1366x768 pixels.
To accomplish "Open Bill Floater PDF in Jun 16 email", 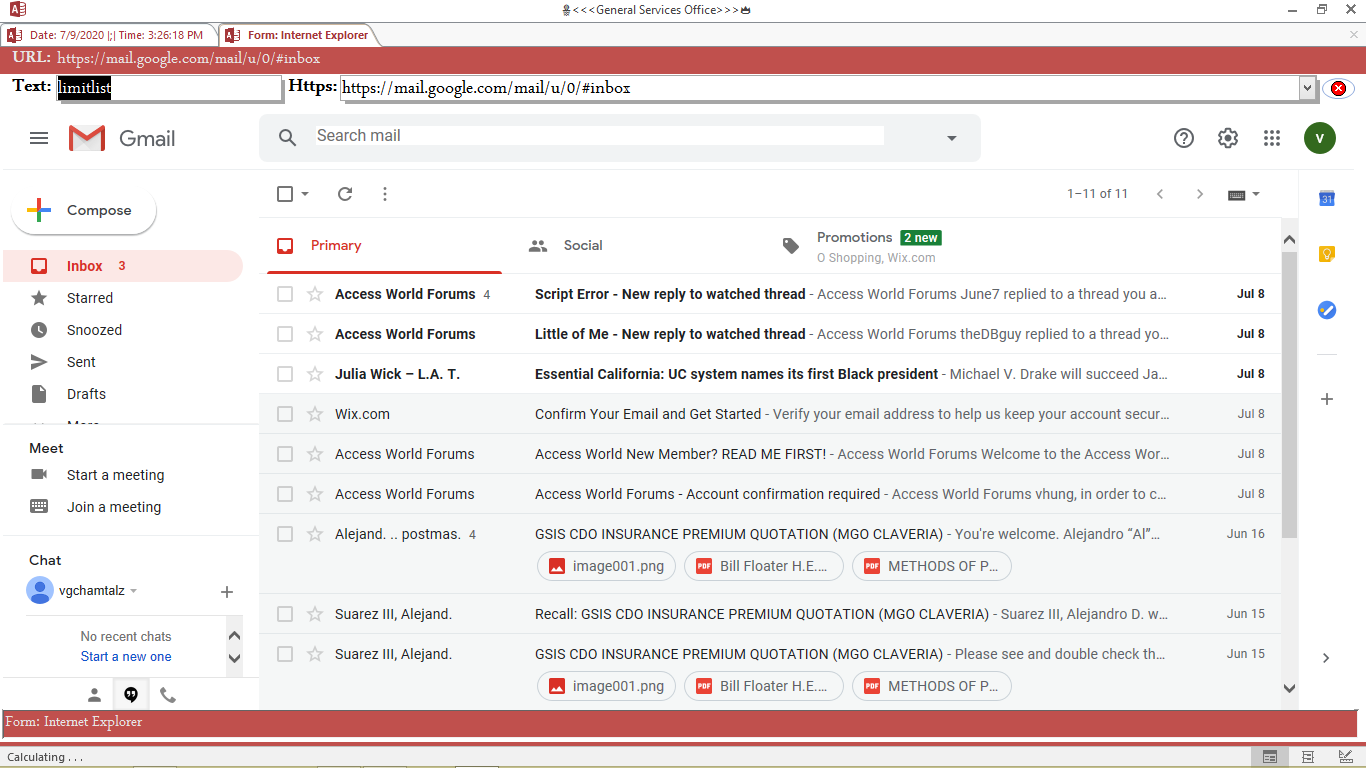I will coord(764,566).
